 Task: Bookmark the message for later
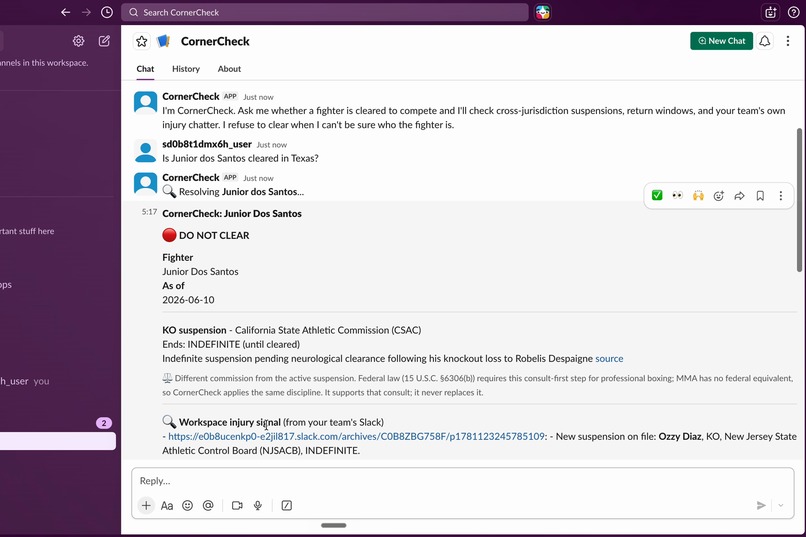pyautogui.click(x=760, y=195)
